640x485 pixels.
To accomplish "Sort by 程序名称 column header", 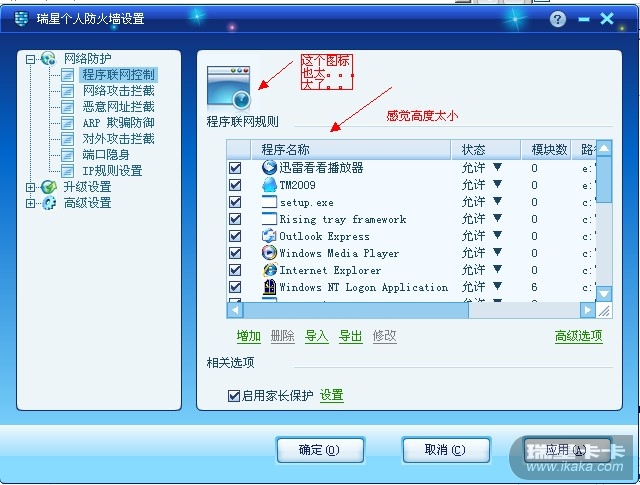I will (351, 149).
